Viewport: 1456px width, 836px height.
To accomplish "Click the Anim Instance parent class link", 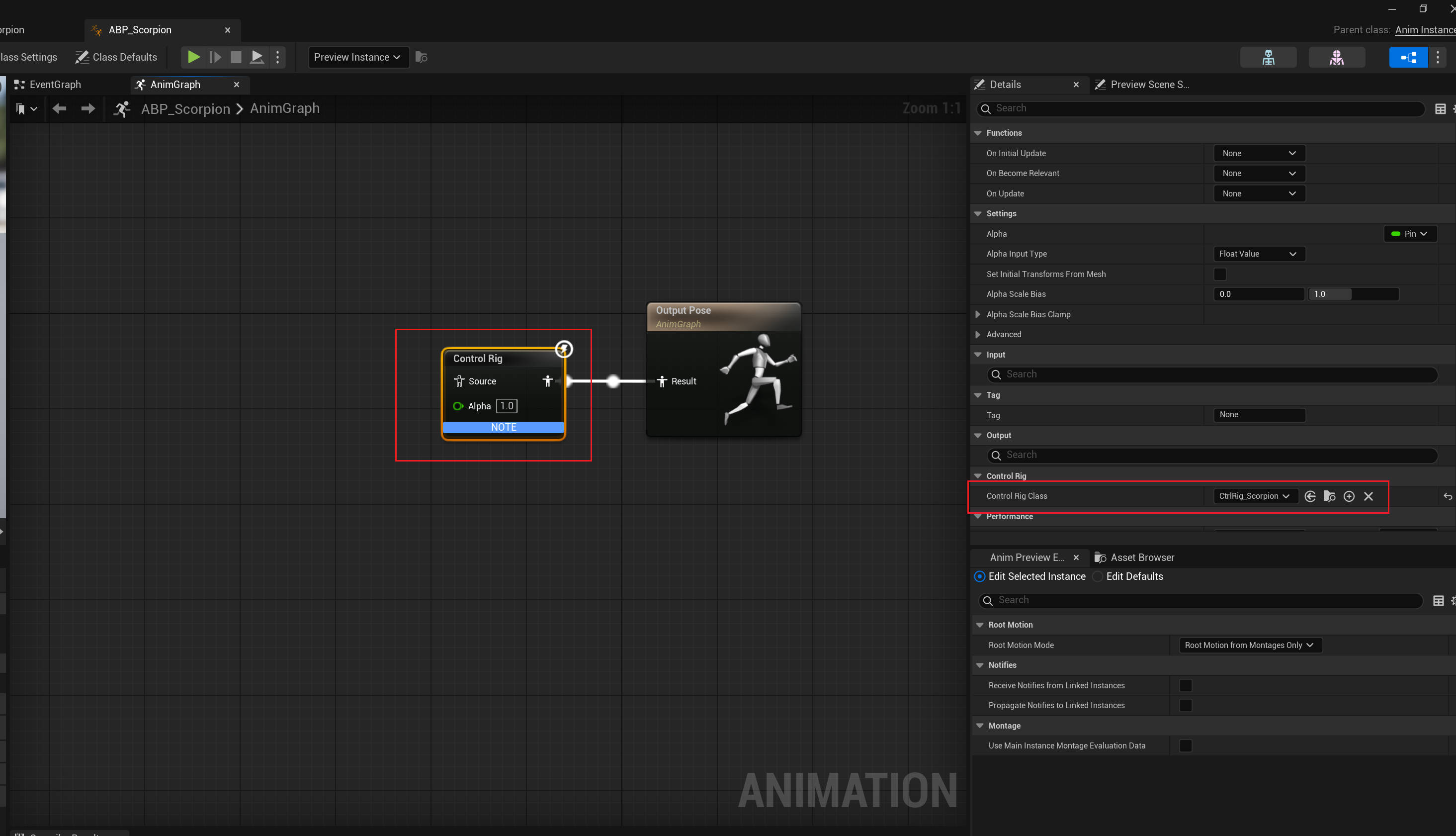I will pos(1425,30).
